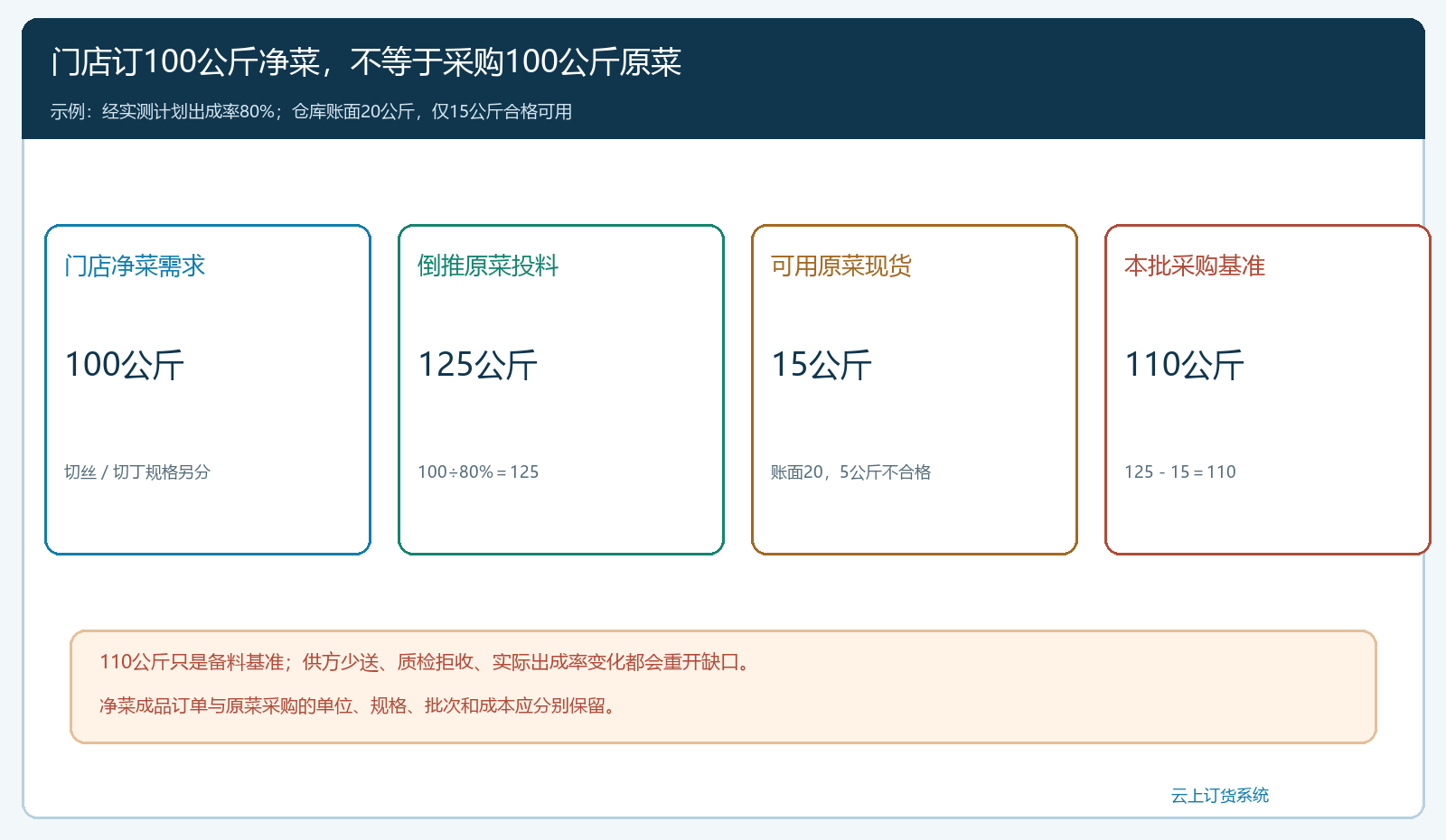Select the 15公斤 stock value

pos(822,365)
